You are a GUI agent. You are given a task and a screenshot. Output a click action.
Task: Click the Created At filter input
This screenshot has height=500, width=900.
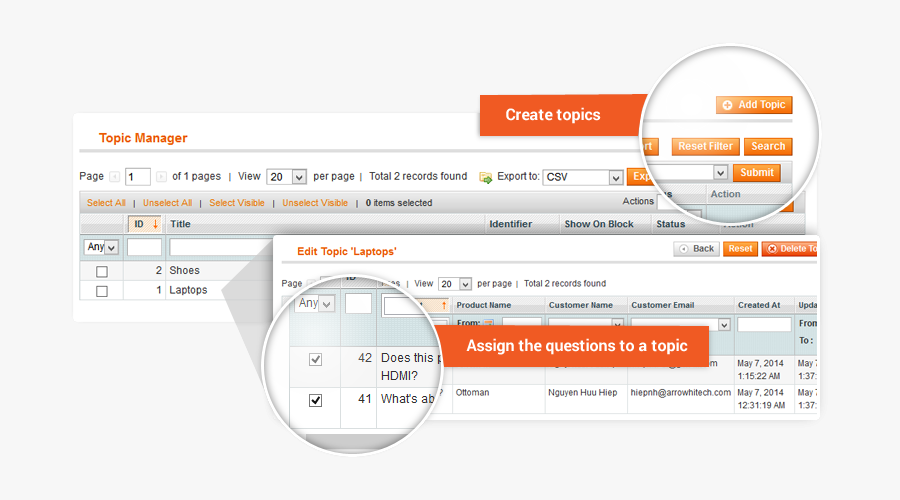(764, 324)
